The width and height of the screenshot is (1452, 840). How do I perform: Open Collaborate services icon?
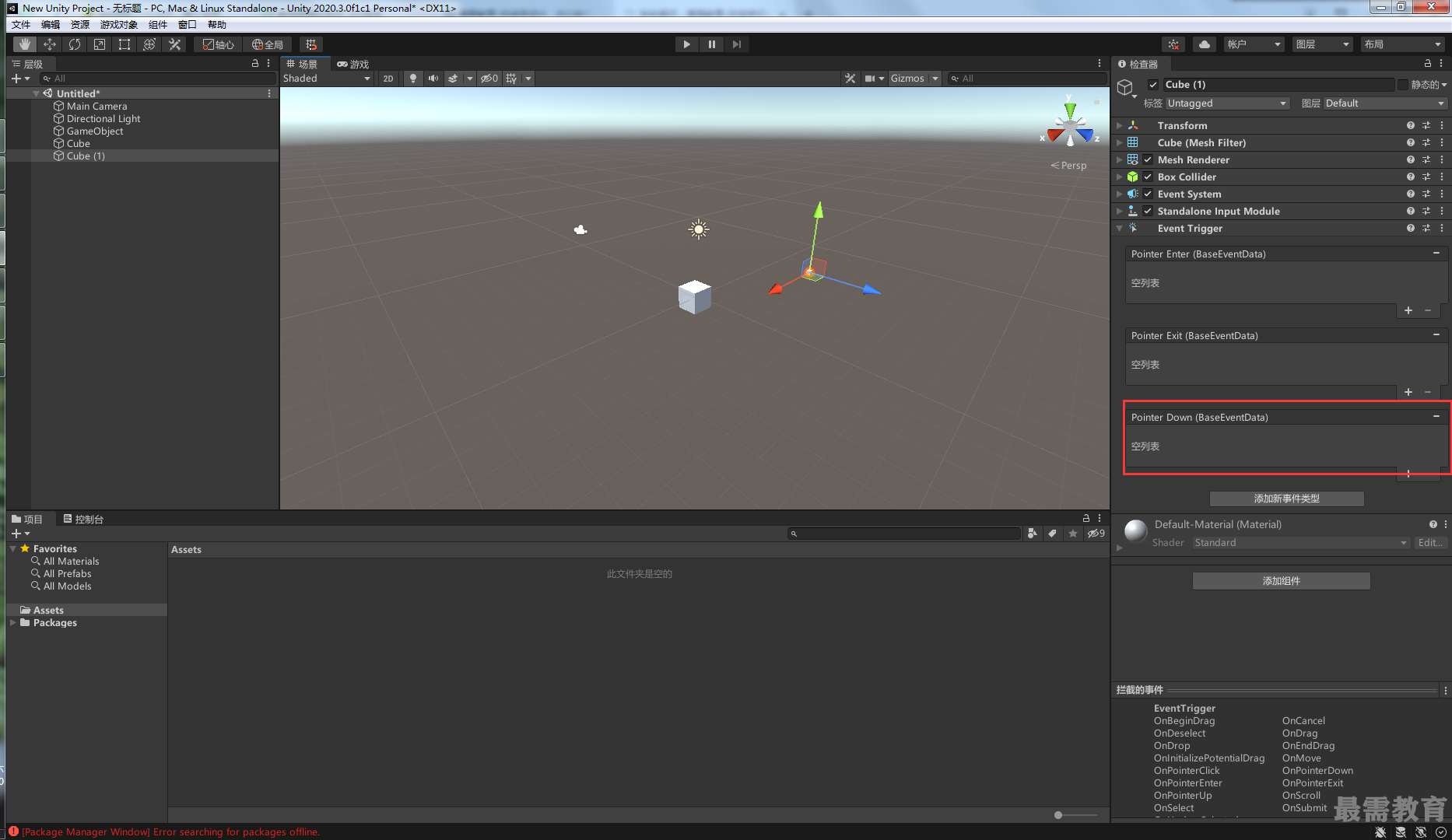1173,44
